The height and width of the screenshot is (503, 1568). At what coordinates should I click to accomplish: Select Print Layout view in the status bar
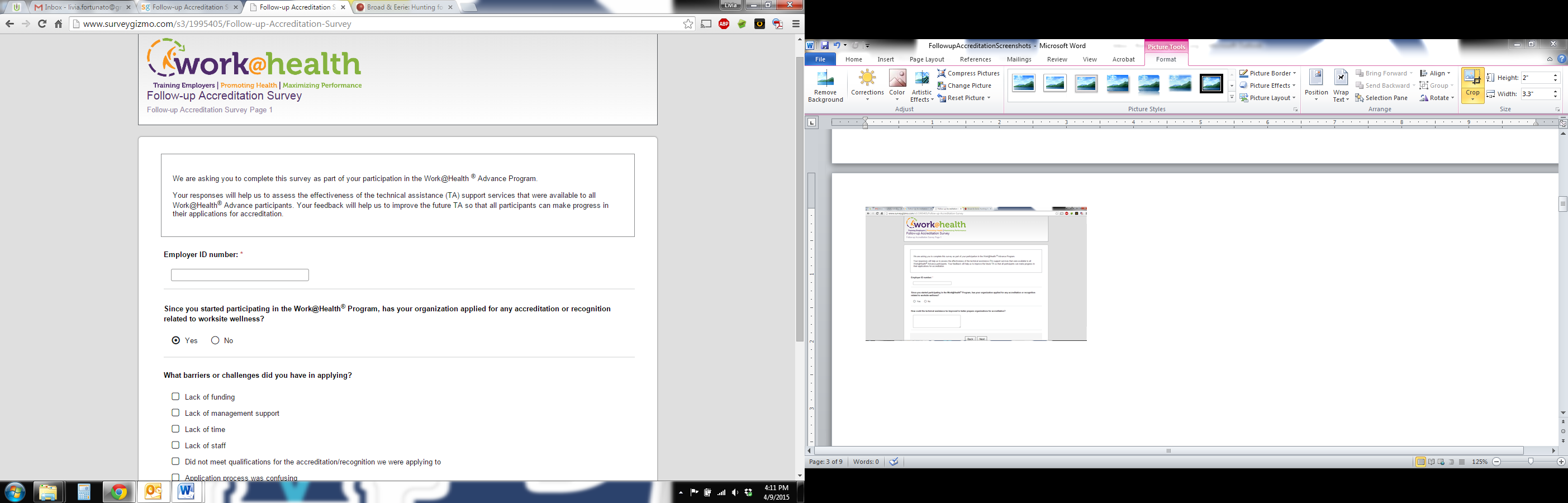click(x=1420, y=462)
